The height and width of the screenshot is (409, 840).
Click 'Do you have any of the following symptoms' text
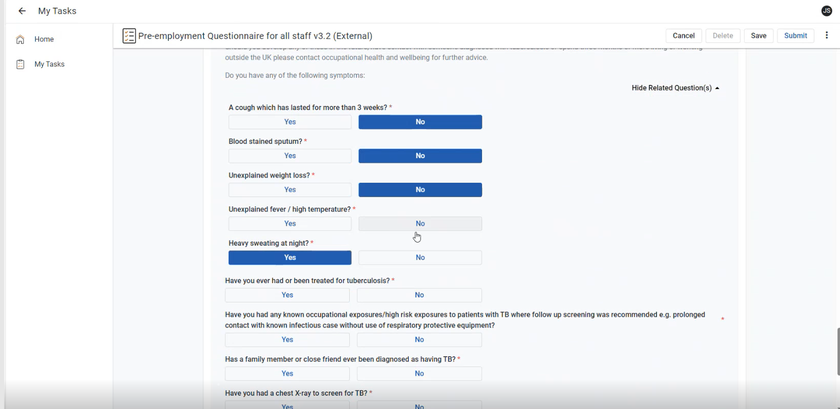(x=295, y=76)
